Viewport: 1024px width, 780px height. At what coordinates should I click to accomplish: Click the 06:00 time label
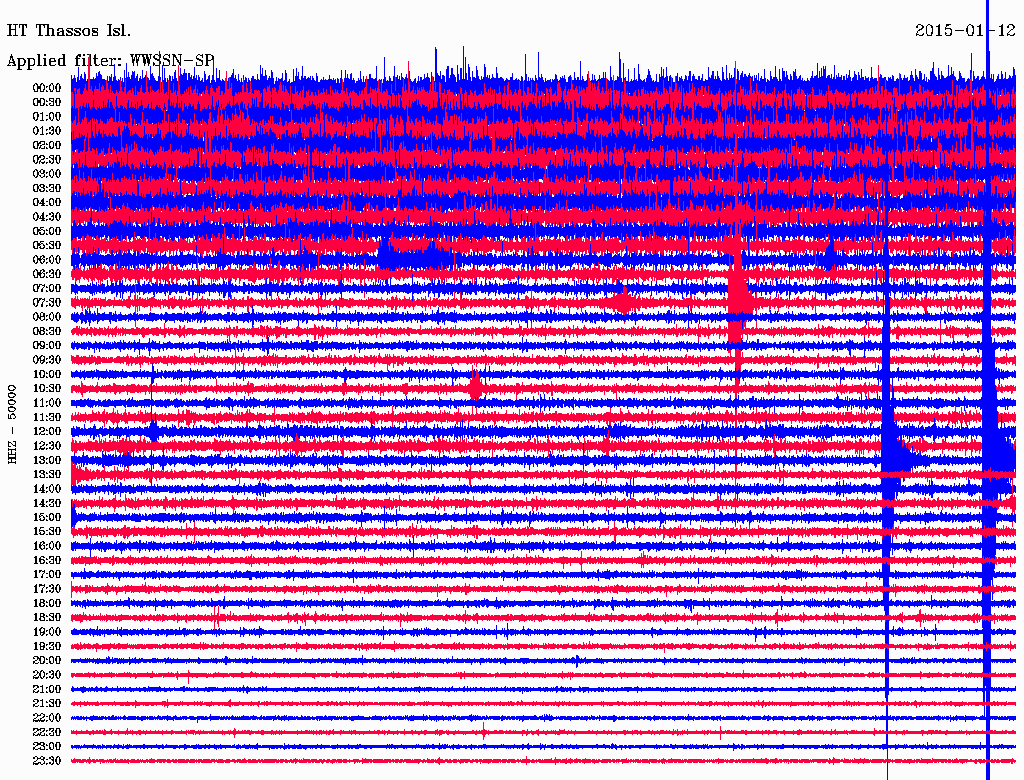tap(47, 260)
